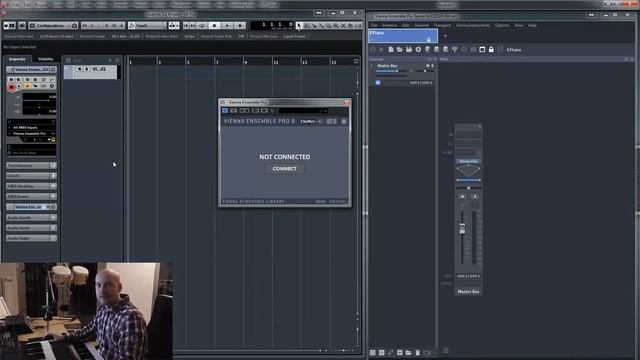
Task: Solo the Master Bus in the channel list
Action: tap(433, 66)
